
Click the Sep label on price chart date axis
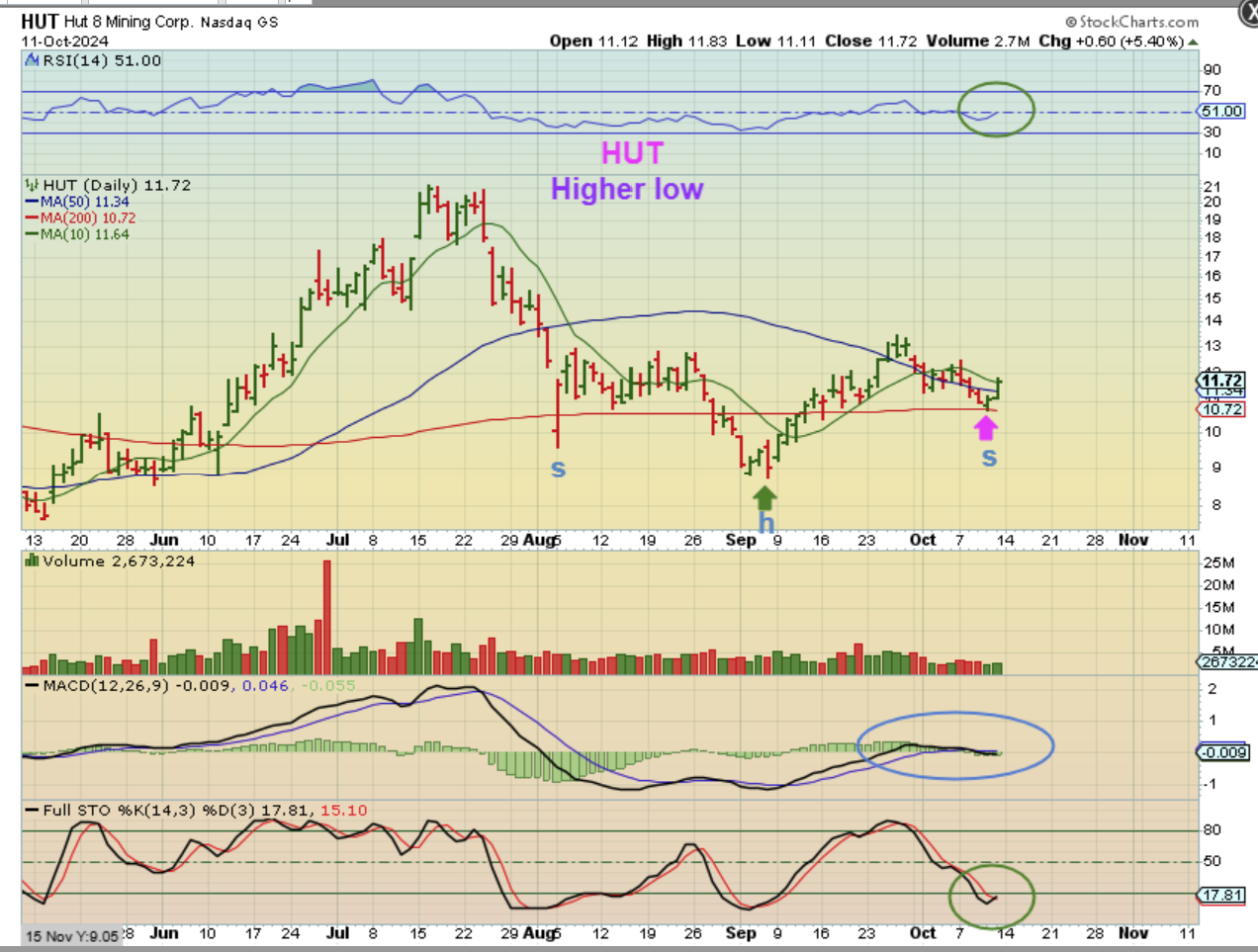[x=741, y=540]
